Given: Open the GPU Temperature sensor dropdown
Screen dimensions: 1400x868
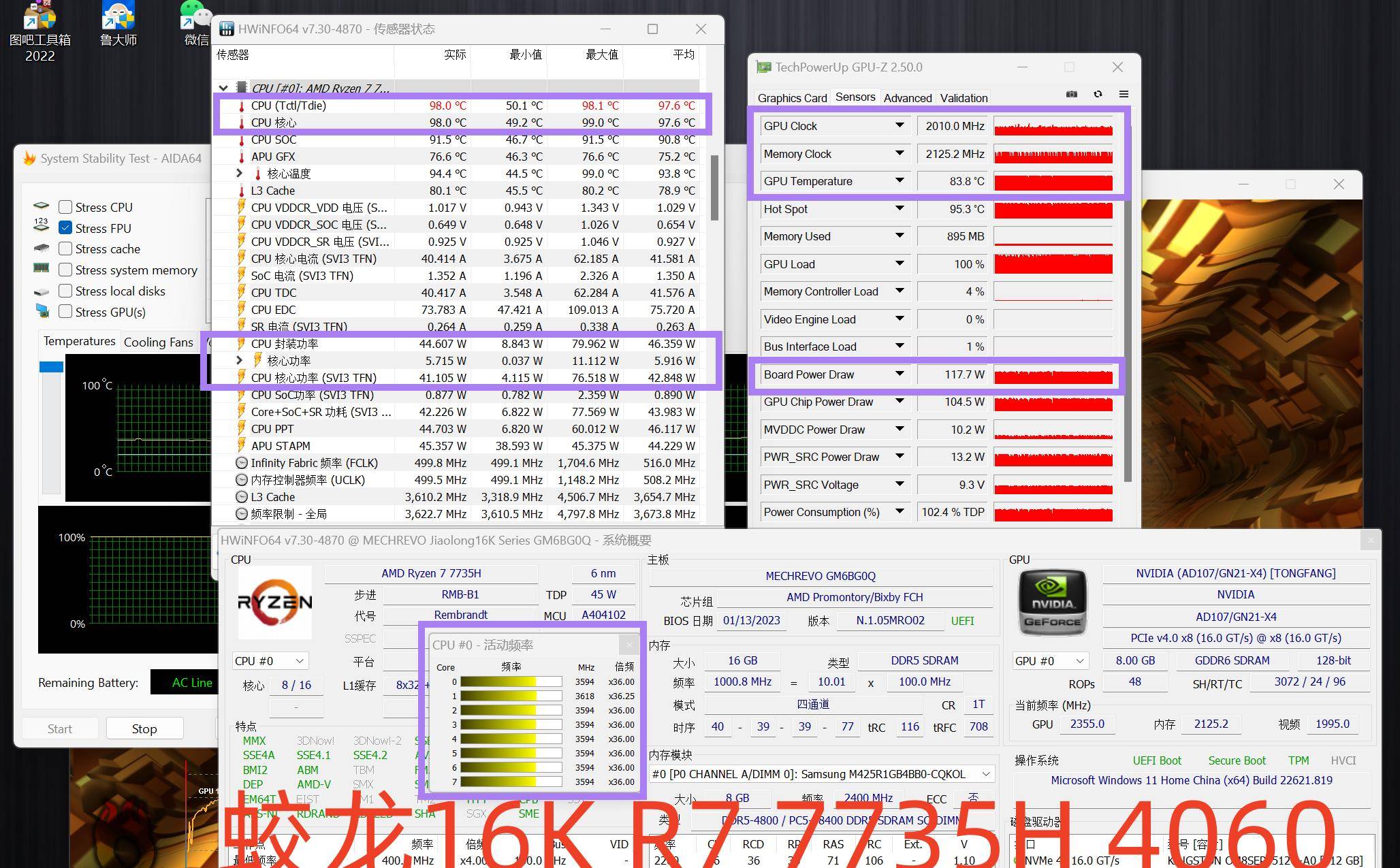Looking at the screenshot, I should coord(900,180).
